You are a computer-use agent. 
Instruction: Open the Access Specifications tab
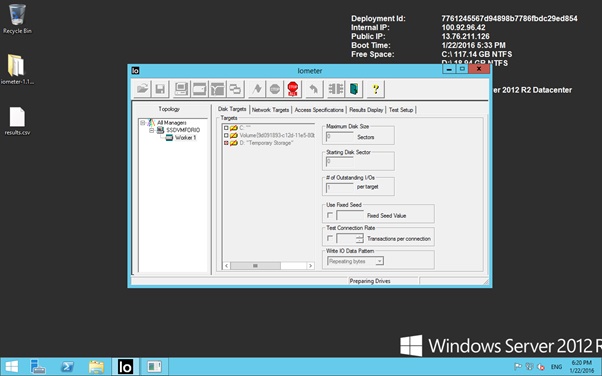click(319, 110)
